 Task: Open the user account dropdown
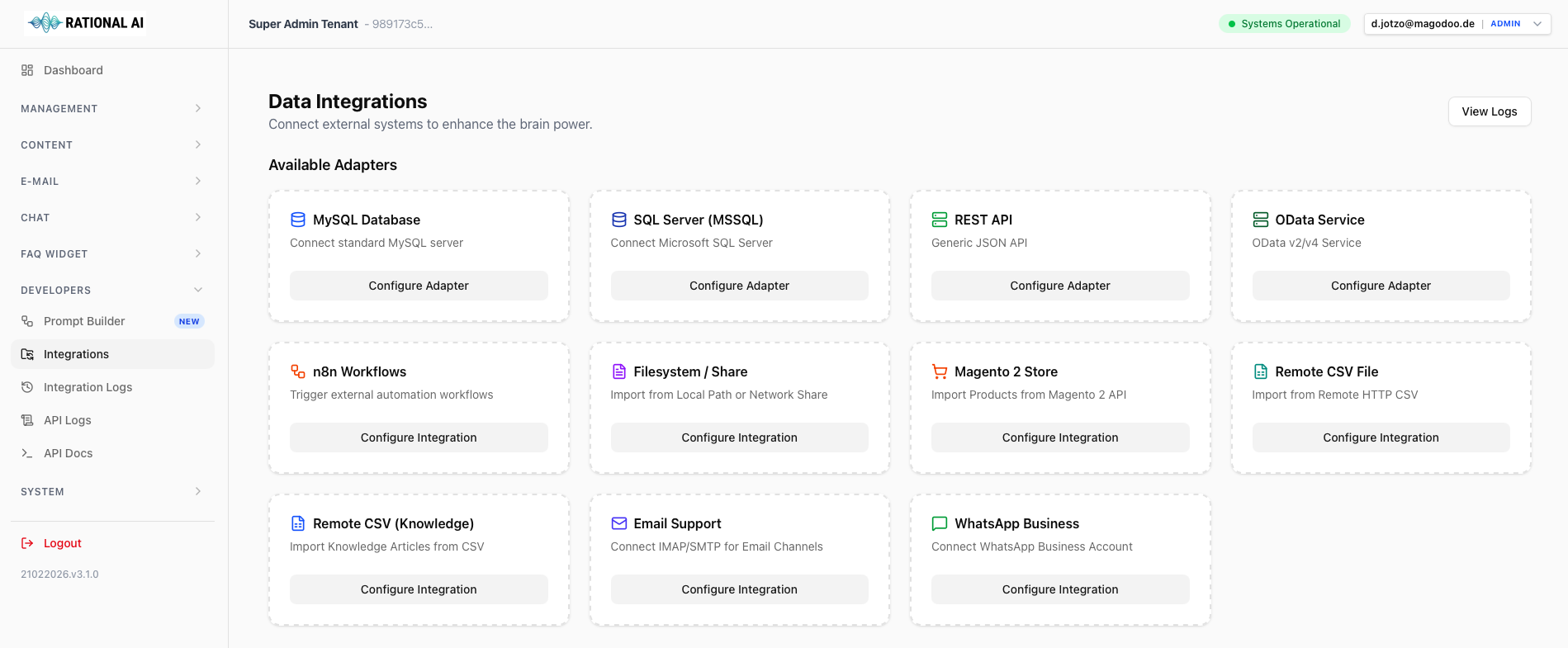1457,24
